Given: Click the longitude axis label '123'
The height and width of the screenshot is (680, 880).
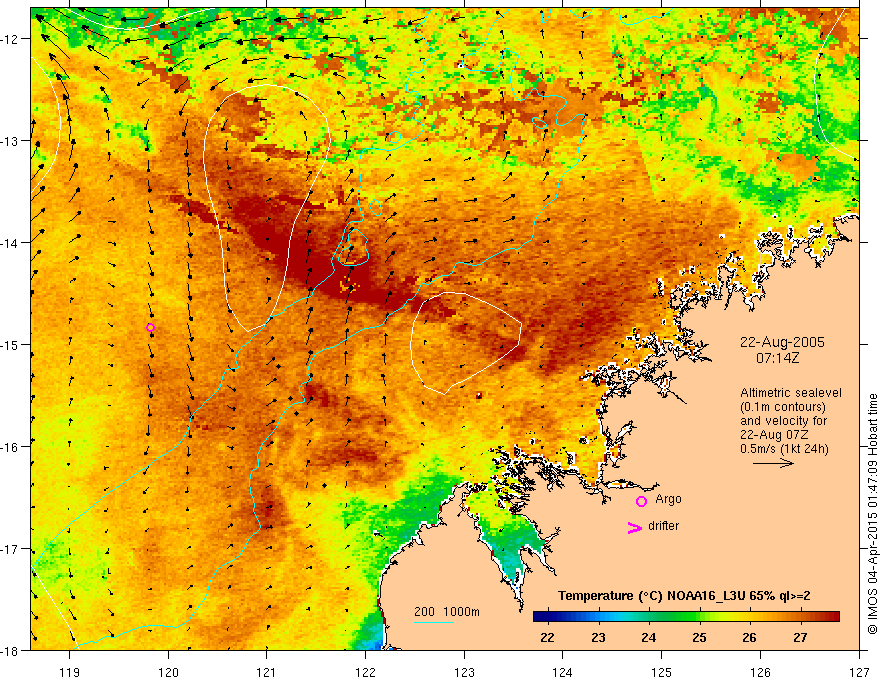Looking at the screenshot, I should point(464,672).
